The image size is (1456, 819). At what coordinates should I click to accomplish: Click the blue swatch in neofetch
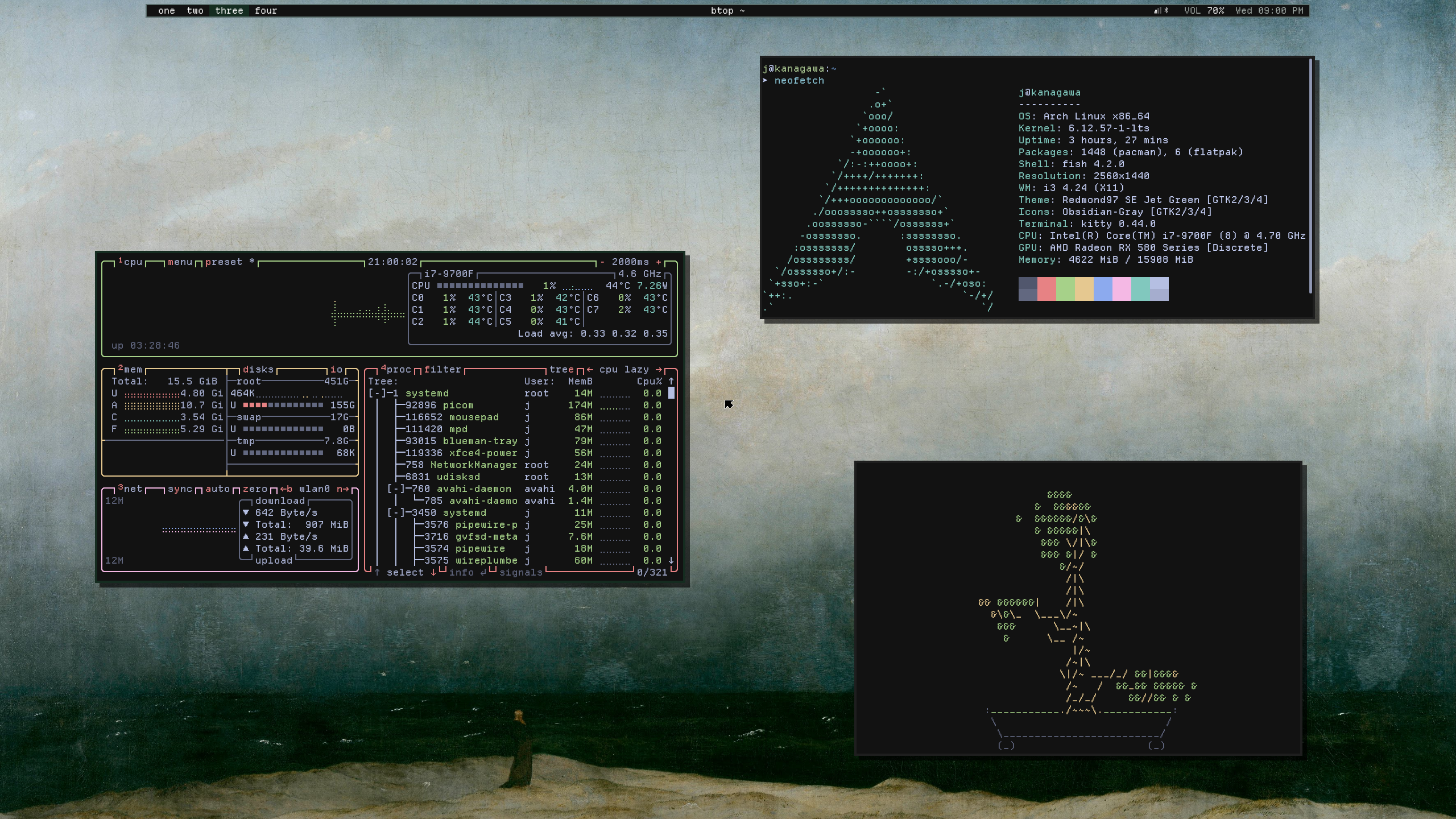tap(1103, 289)
